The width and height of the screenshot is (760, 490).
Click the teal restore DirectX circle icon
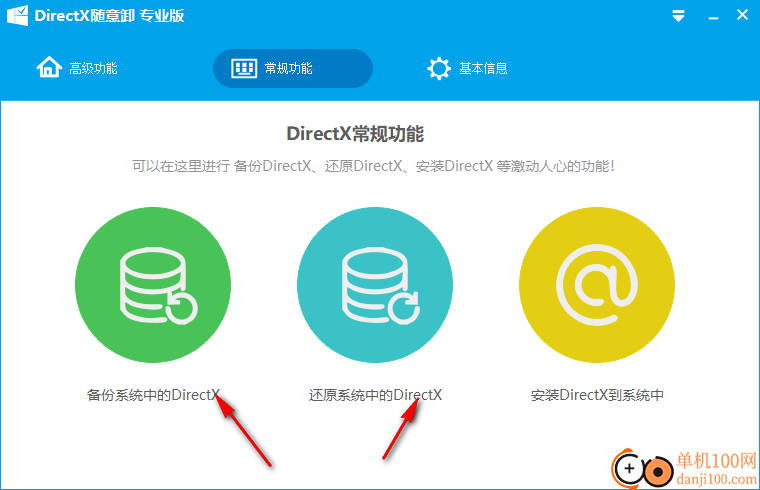(x=375, y=285)
